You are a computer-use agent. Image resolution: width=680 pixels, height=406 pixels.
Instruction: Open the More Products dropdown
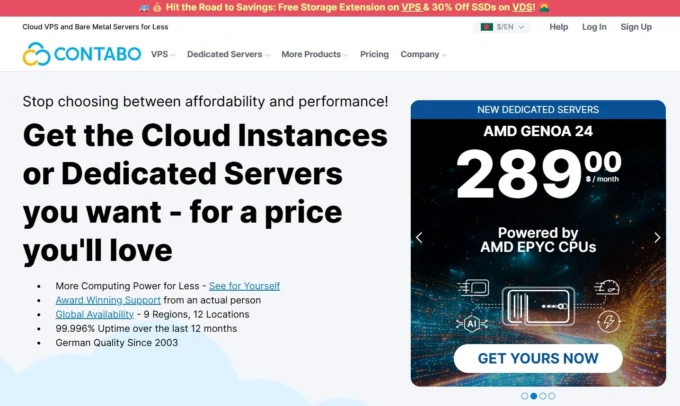[x=314, y=54]
